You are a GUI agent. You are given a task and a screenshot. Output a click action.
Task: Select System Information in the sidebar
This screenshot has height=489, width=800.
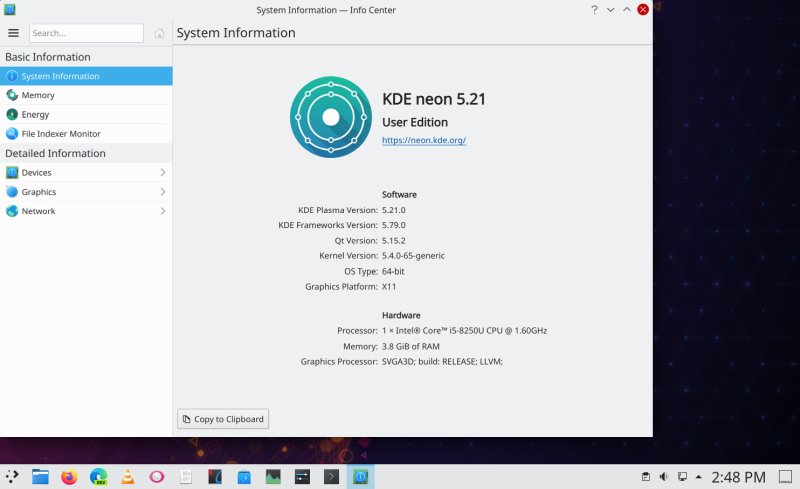pos(86,76)
